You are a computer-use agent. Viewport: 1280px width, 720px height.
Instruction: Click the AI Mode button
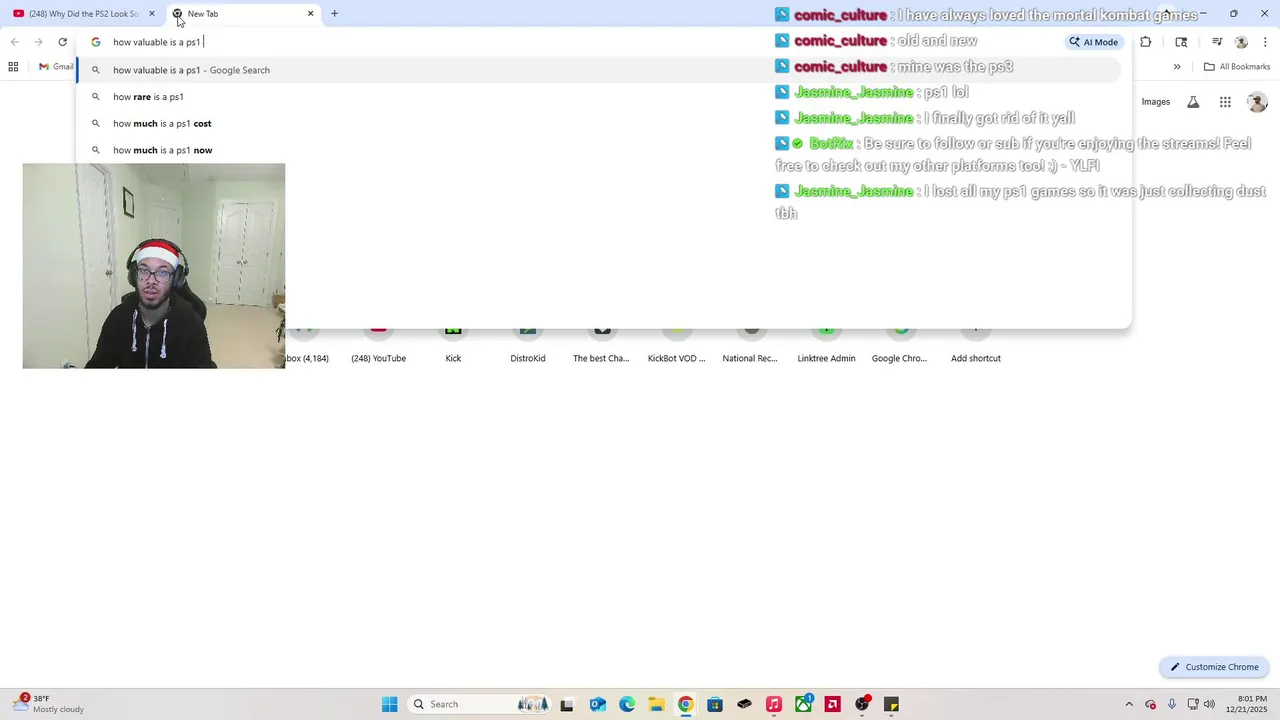1093,42
